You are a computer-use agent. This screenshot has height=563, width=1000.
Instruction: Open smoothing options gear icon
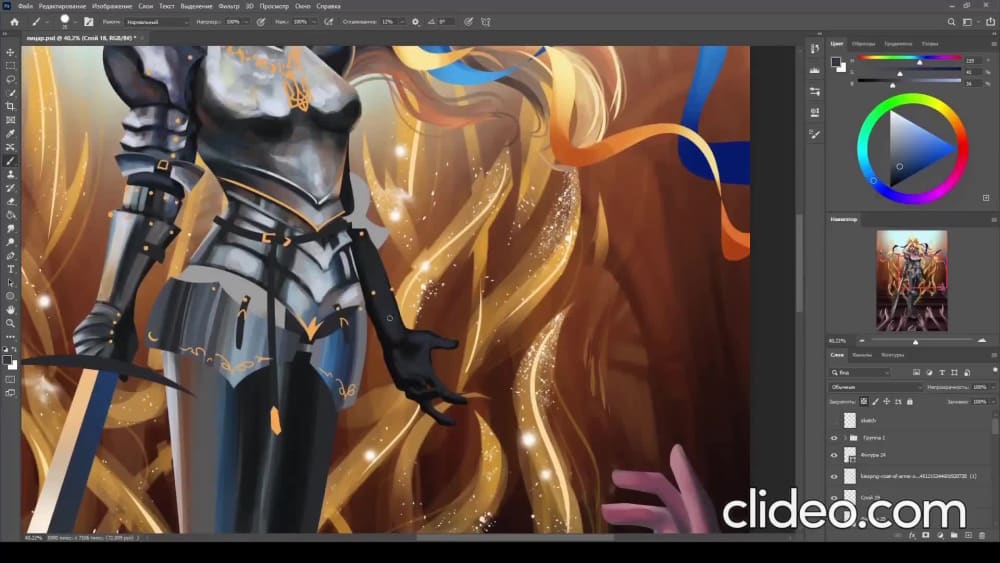[x=416, y=22]
